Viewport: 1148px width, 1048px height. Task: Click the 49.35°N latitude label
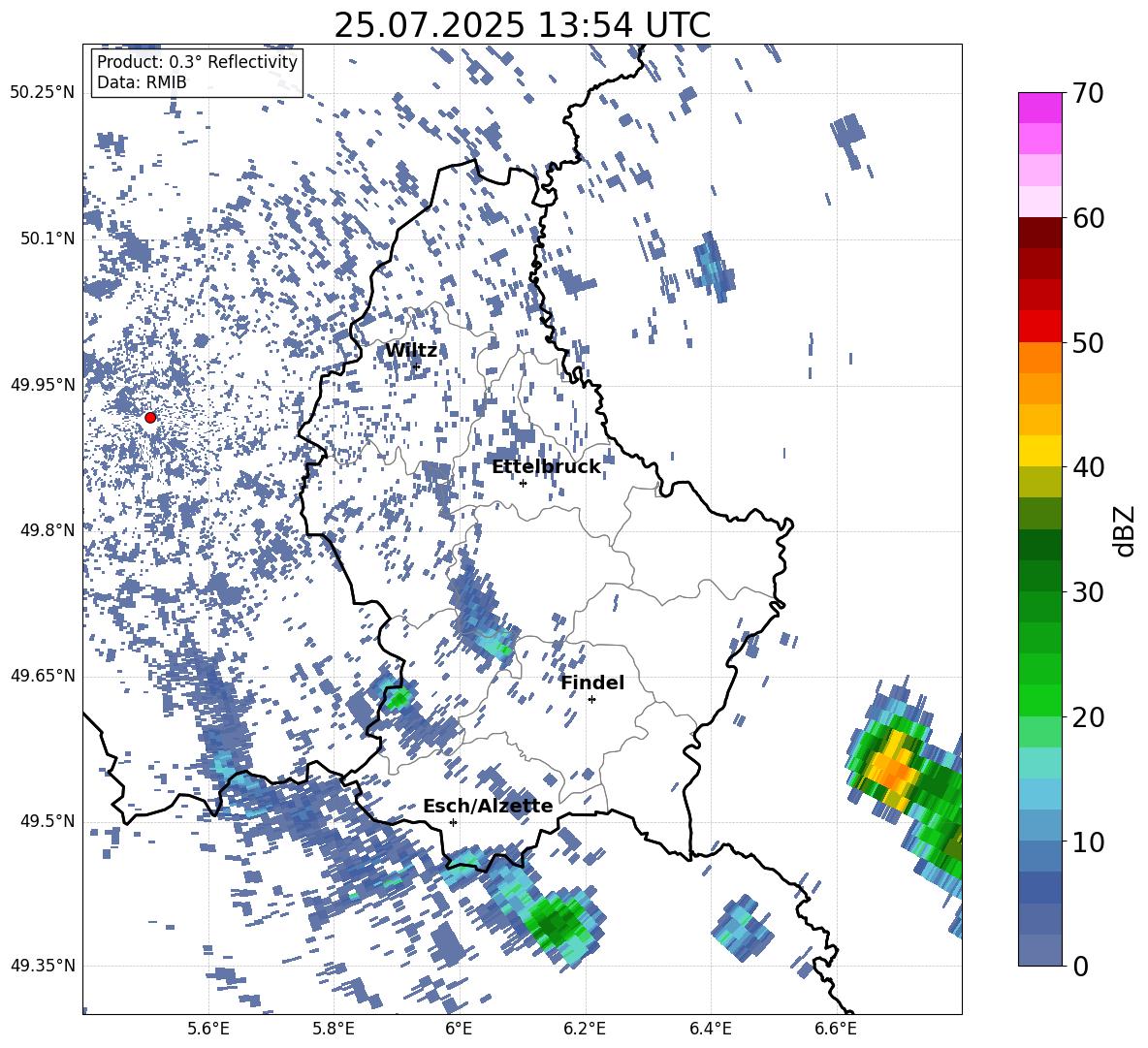click(43, 966)
